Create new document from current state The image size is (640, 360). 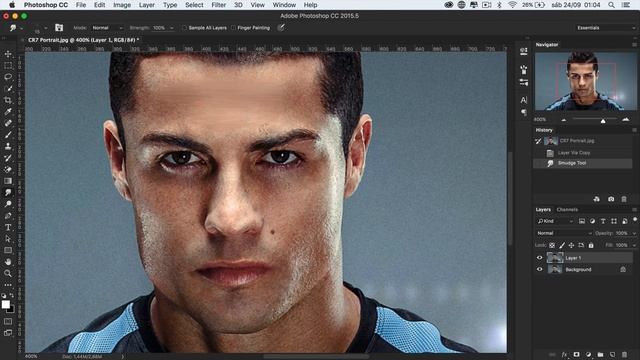597,199
